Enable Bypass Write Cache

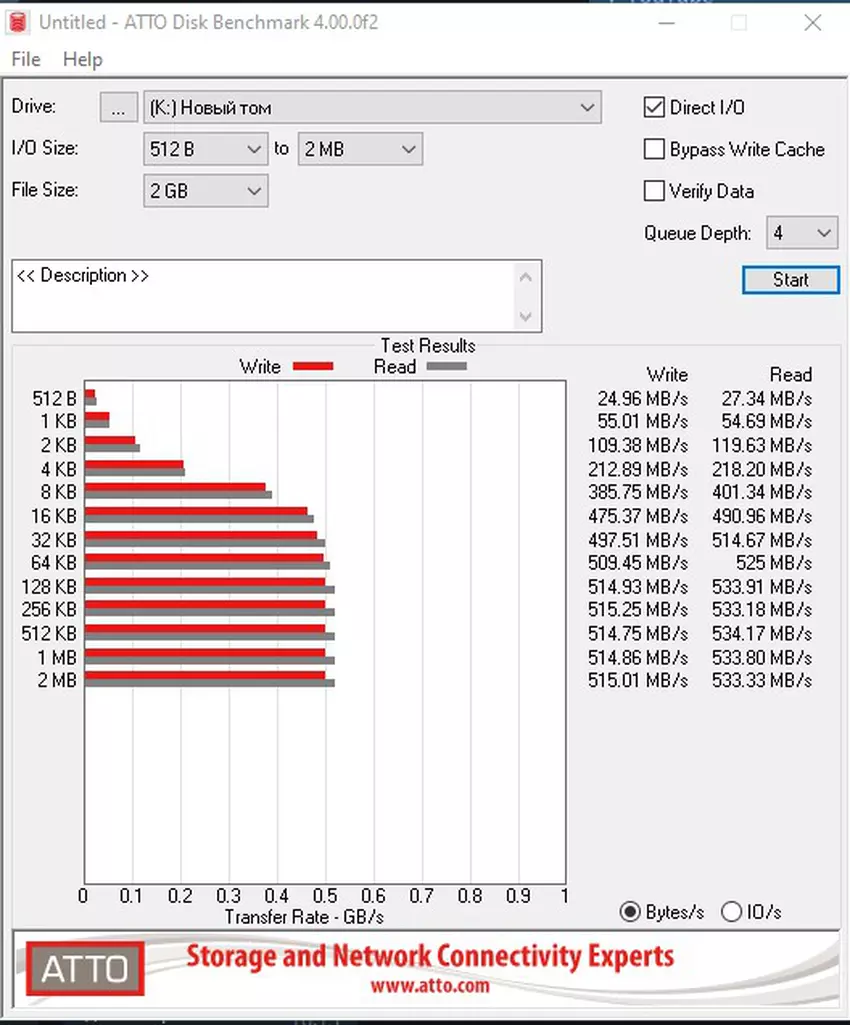click(655, 150)
